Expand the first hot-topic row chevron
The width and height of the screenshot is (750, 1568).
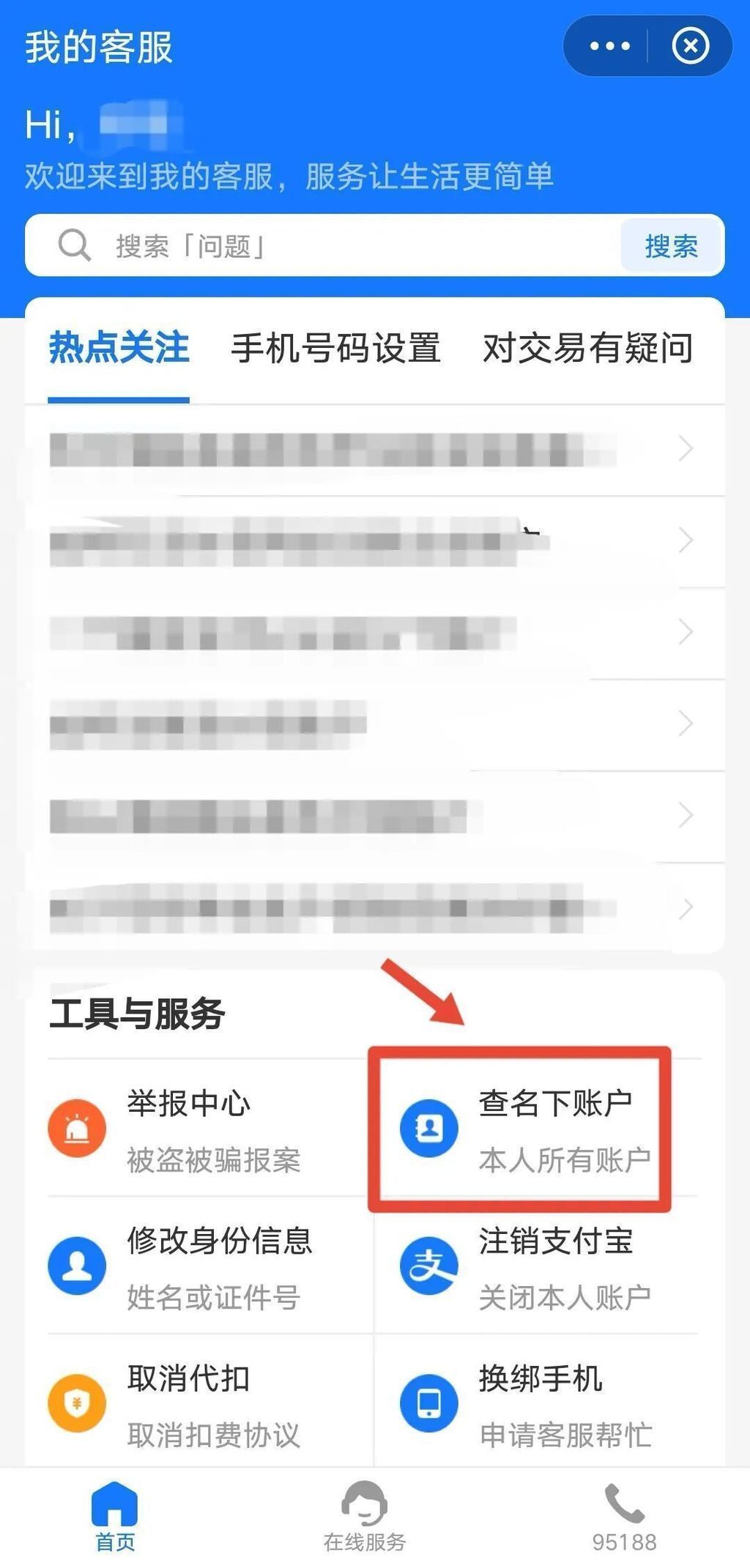pyautogui.click(x=686, y=448)
